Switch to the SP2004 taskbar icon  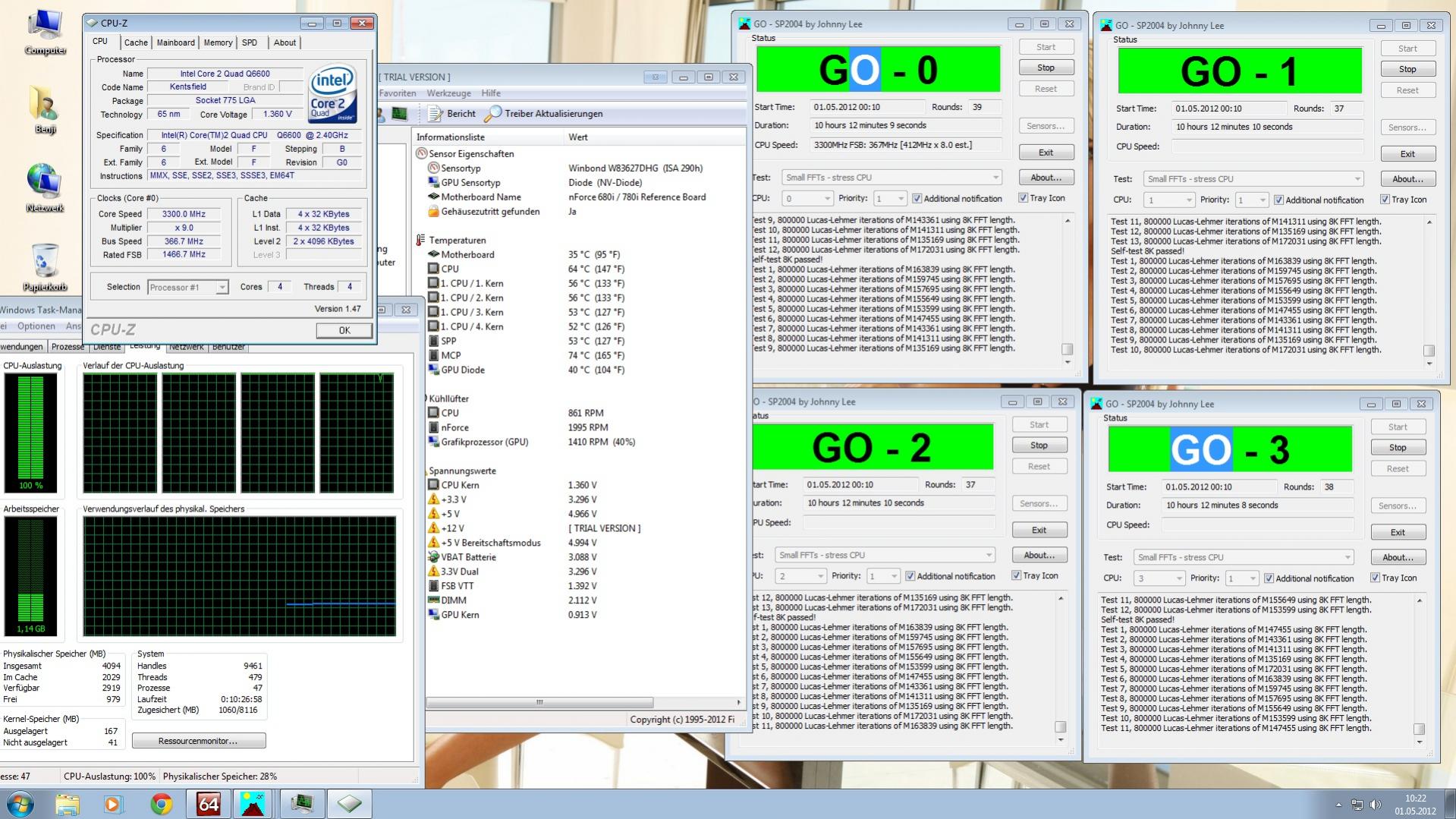coord(253,804)
